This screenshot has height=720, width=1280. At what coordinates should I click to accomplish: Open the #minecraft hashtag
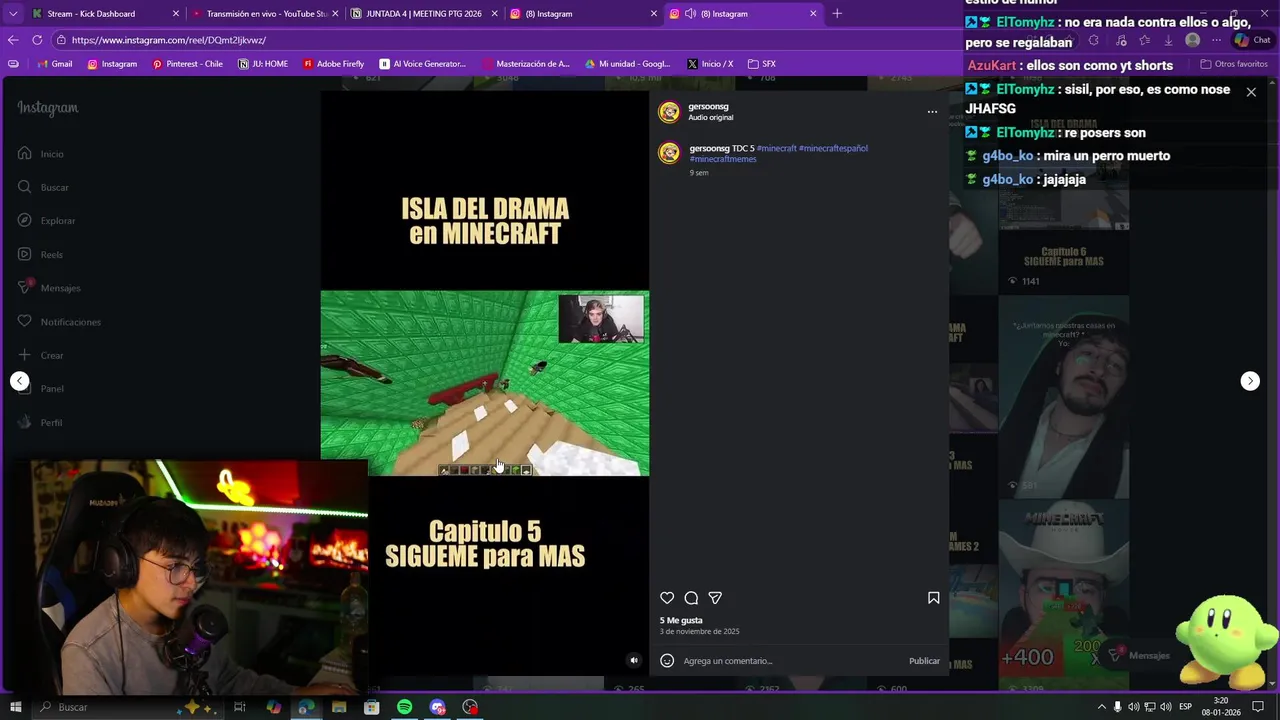click(x=777, y=148)
